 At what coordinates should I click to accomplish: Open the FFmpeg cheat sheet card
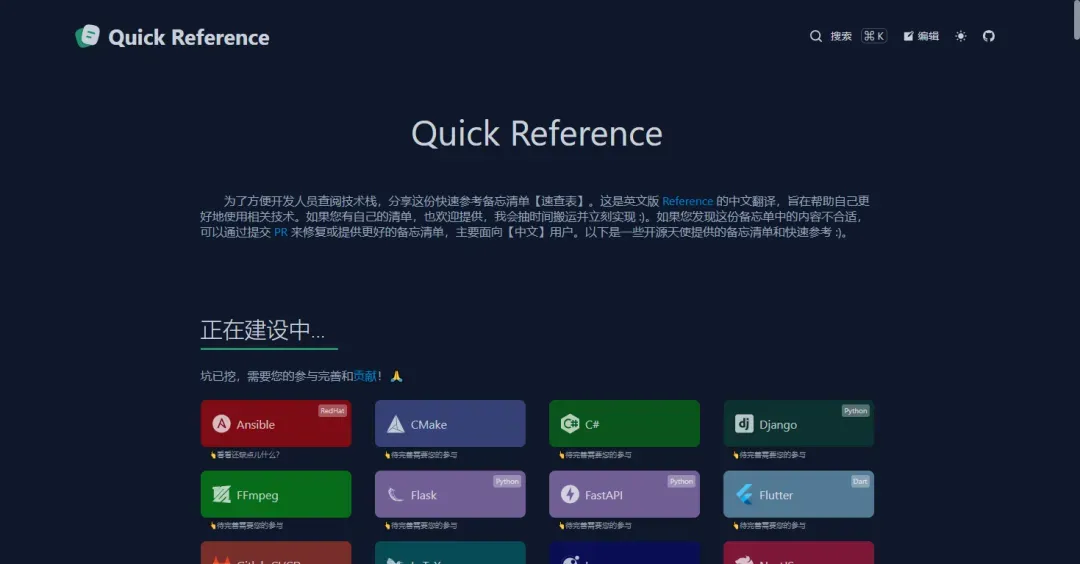coord(276,494)
